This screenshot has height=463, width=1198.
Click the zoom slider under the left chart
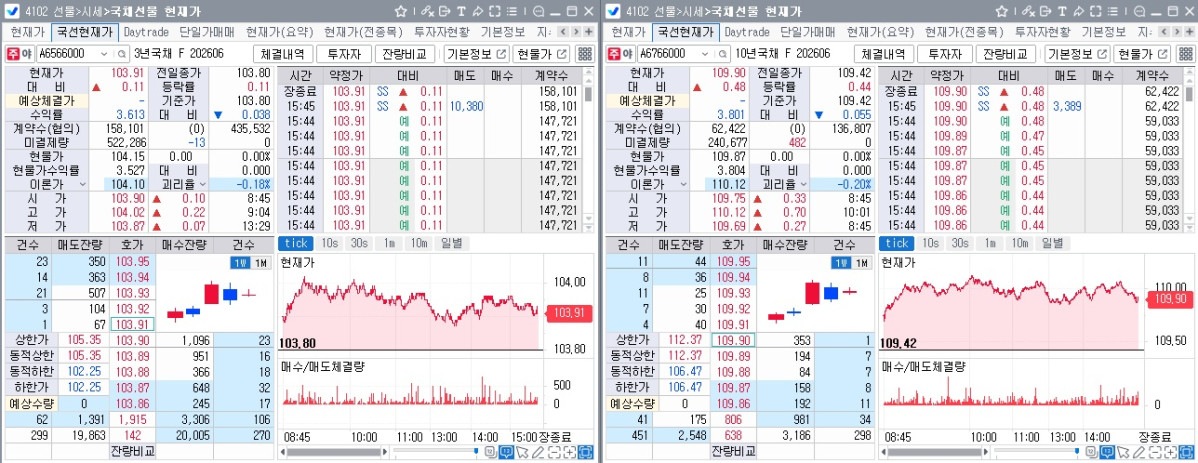click(x=436, y=452)
